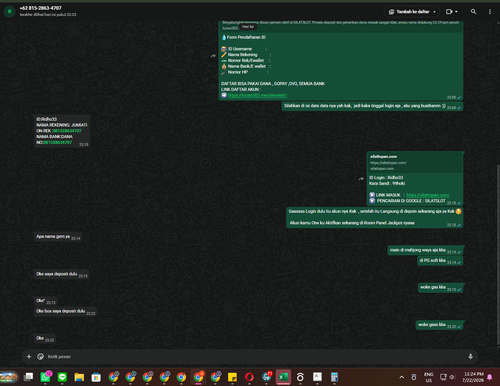Screen dimensions: 500x386
Task: Forward the Form Pendaftaran ID message
Action: click(213, 56)
